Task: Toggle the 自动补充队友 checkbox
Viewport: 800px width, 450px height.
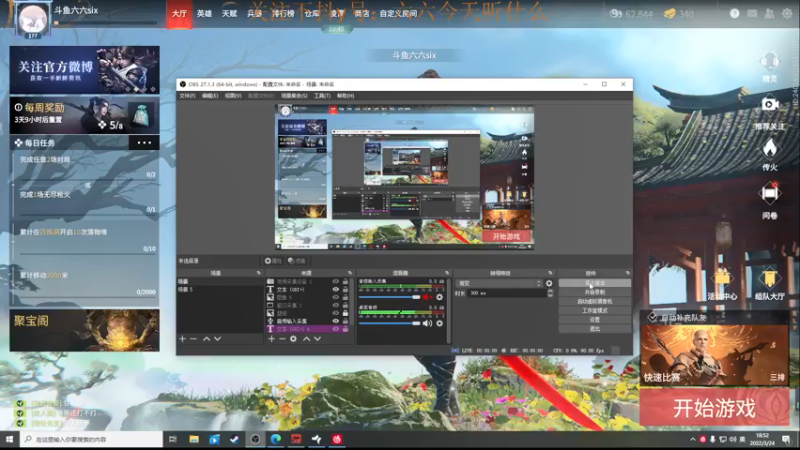Action: click(x=652, y=318)
